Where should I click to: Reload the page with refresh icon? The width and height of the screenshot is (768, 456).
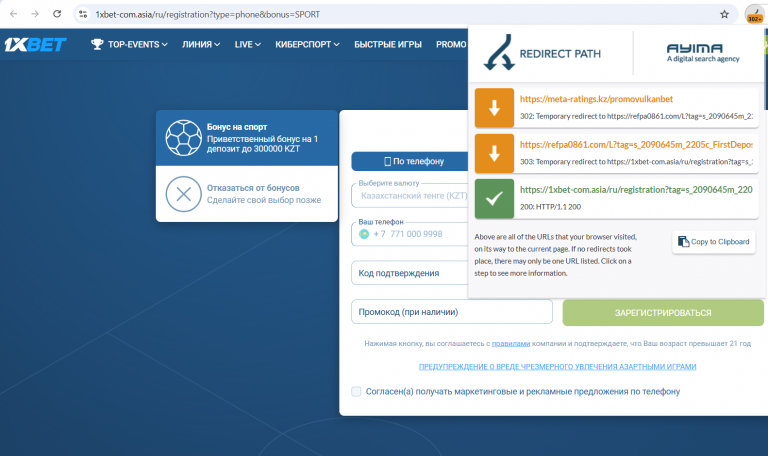click(x=57, y=14)
